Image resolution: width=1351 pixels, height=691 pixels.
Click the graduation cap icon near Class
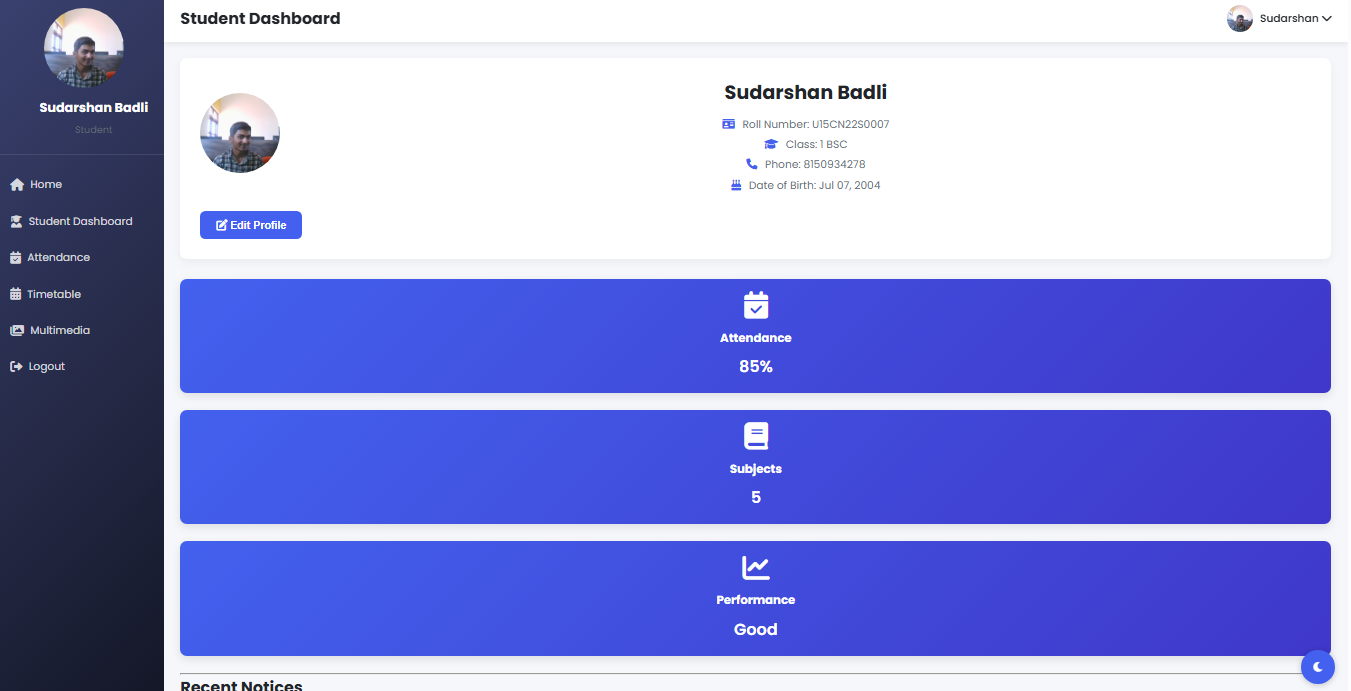[x=770, y=143]
